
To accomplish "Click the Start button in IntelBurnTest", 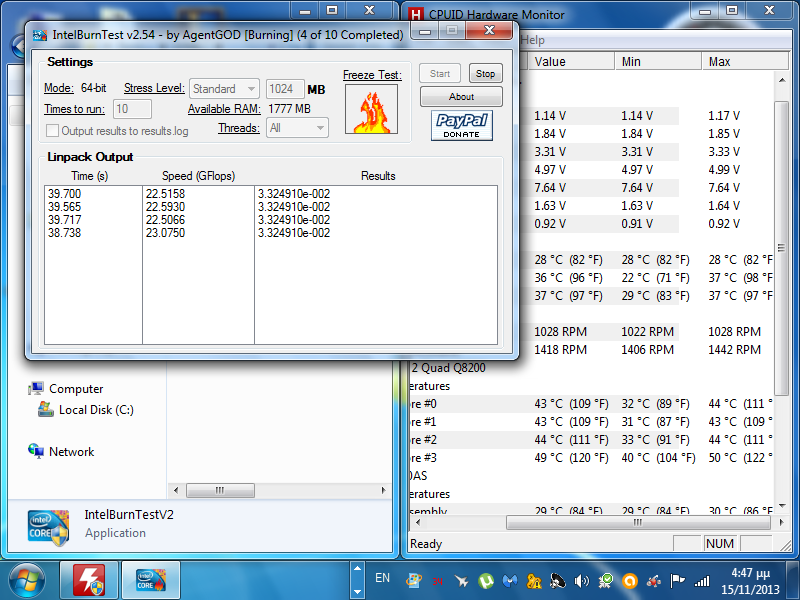I will tap(440, 73).
